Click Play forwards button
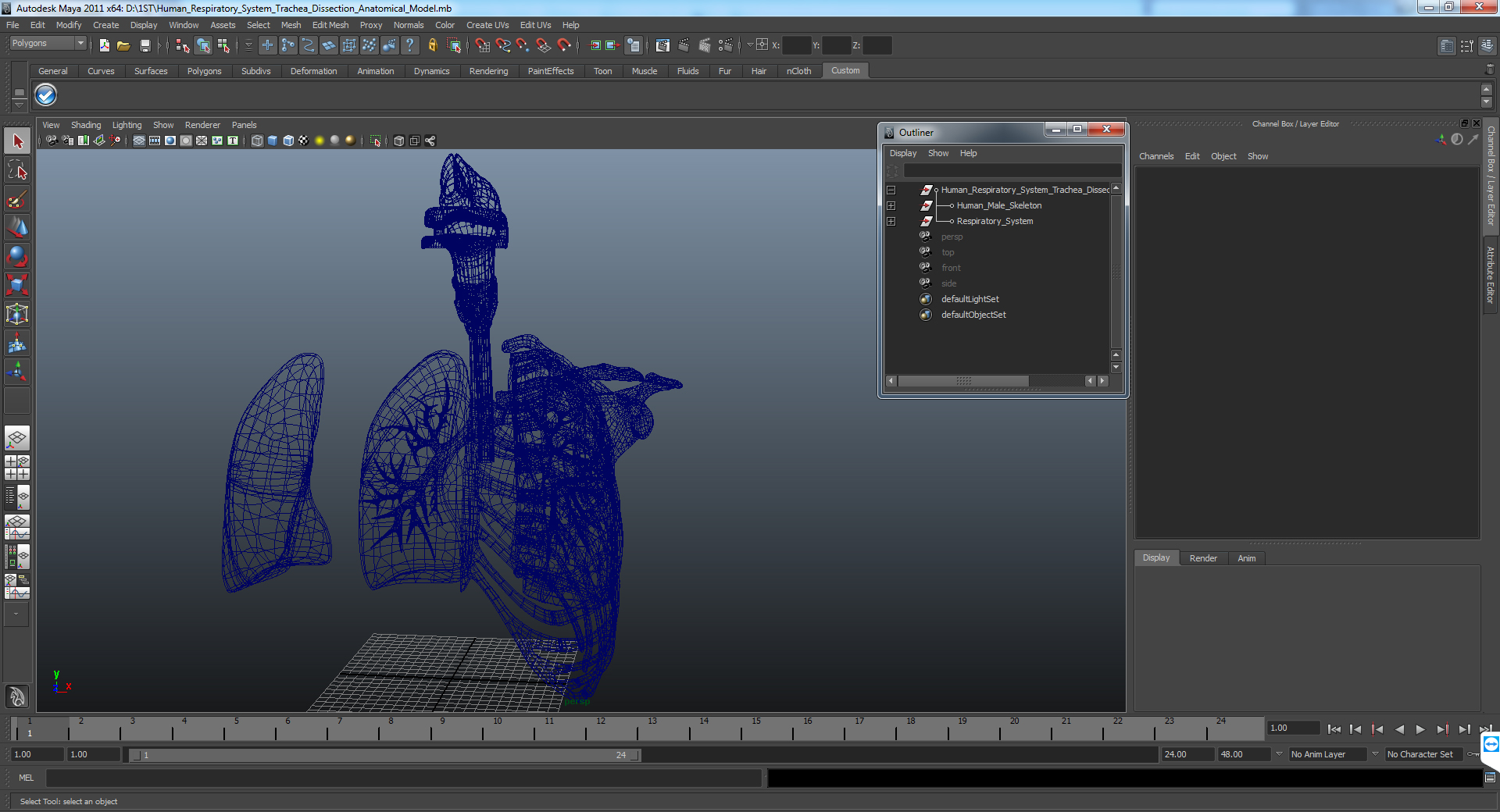Image resolution: width=1500 pixels, height=812 pixels. click(x=1420, y=729)
